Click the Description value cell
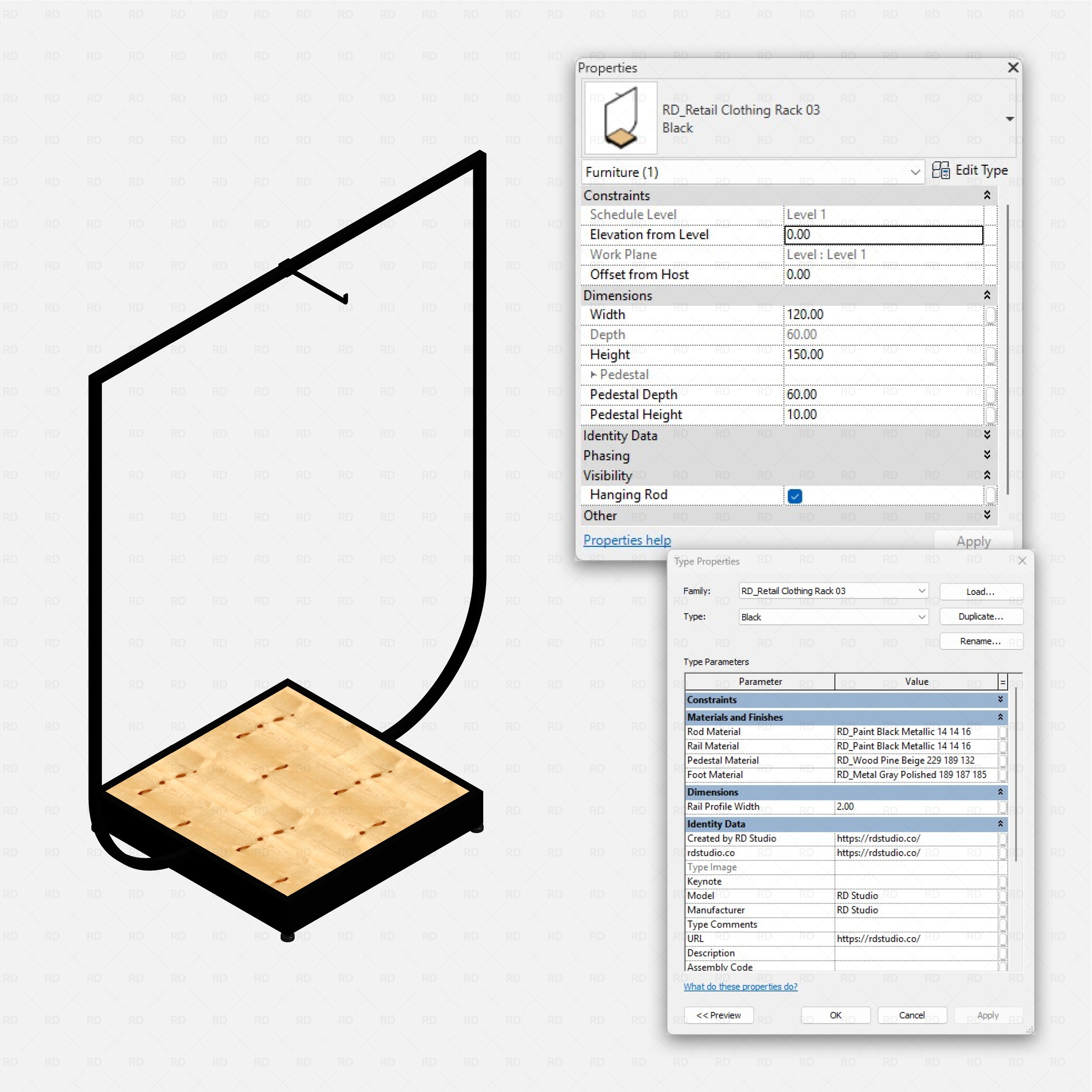1092x1092 pixels. [916, 953]
